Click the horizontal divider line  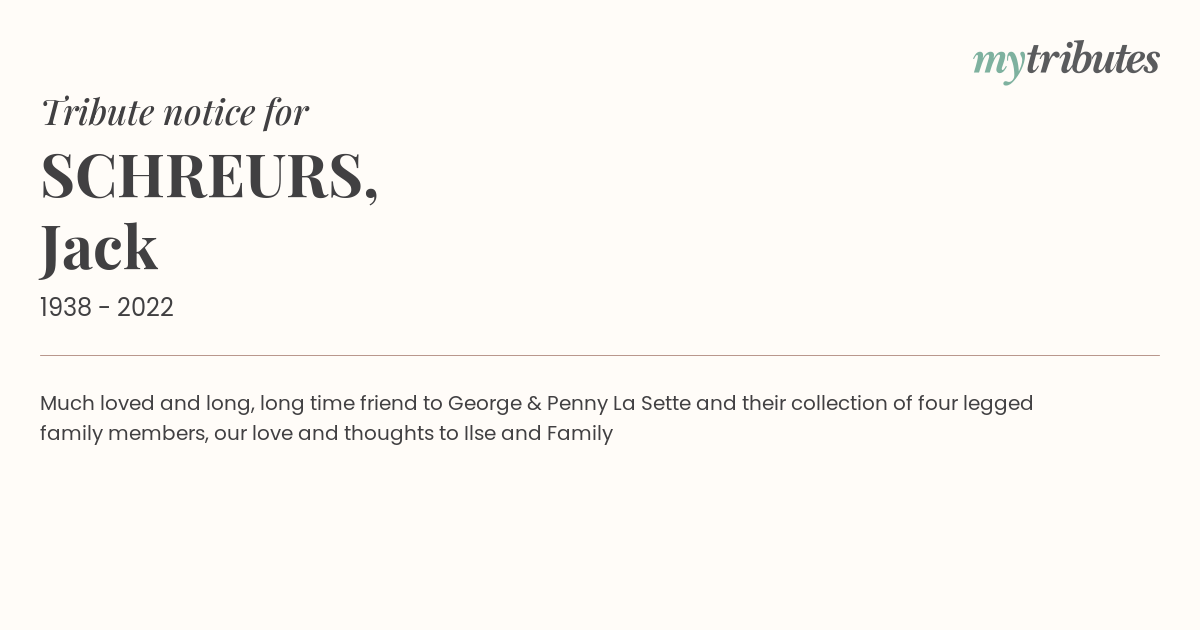[x=600, y=355]
